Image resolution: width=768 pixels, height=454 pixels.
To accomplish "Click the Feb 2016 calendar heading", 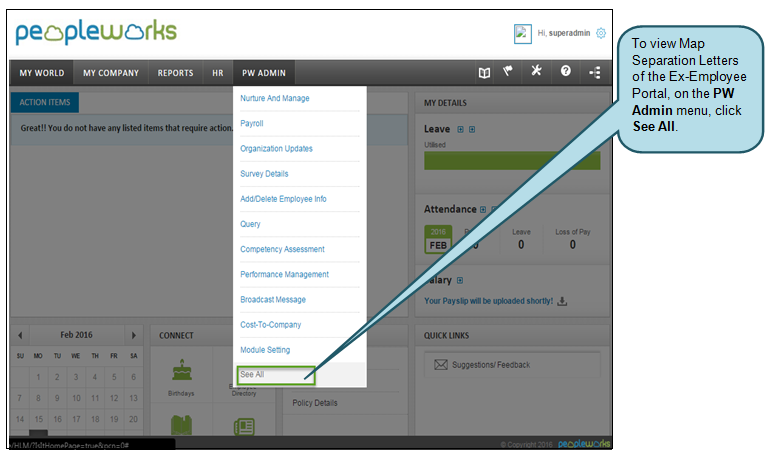I will coord(76,335).
